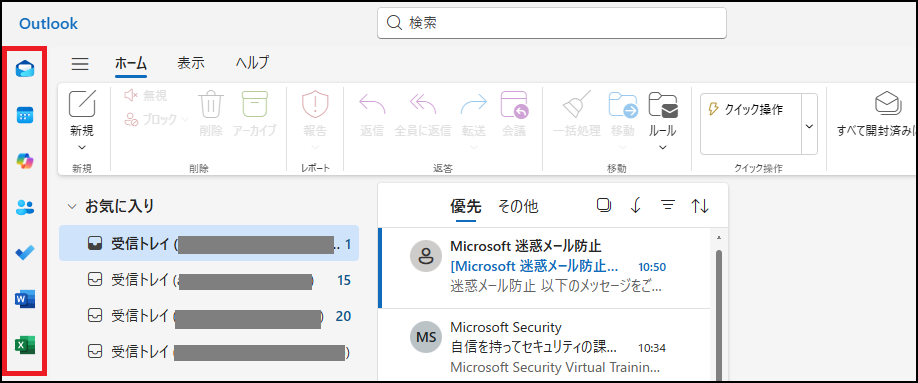Click the 迷惑メール防止 sender avatar

coord(426,256)
